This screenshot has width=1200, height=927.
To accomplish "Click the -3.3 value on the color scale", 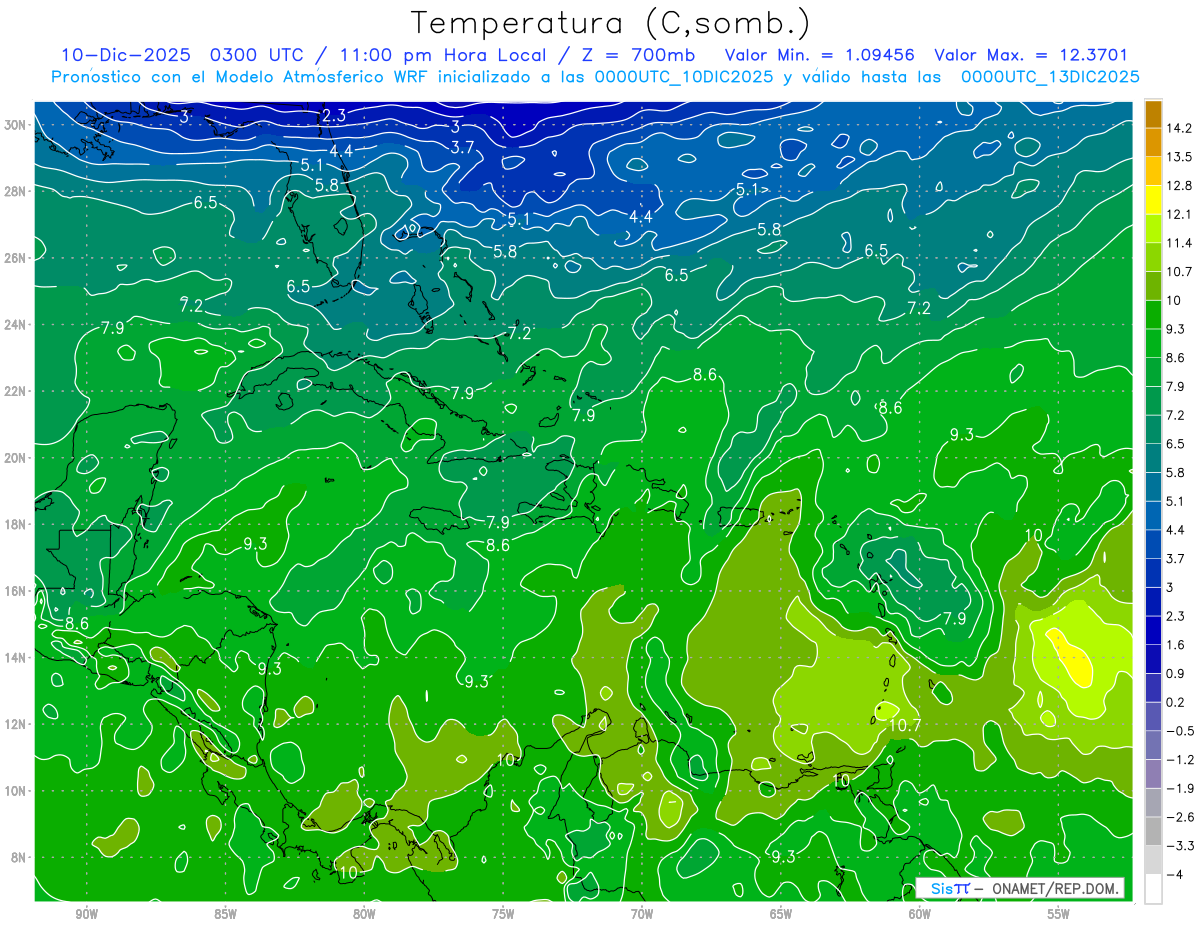I will (1180, 846).
